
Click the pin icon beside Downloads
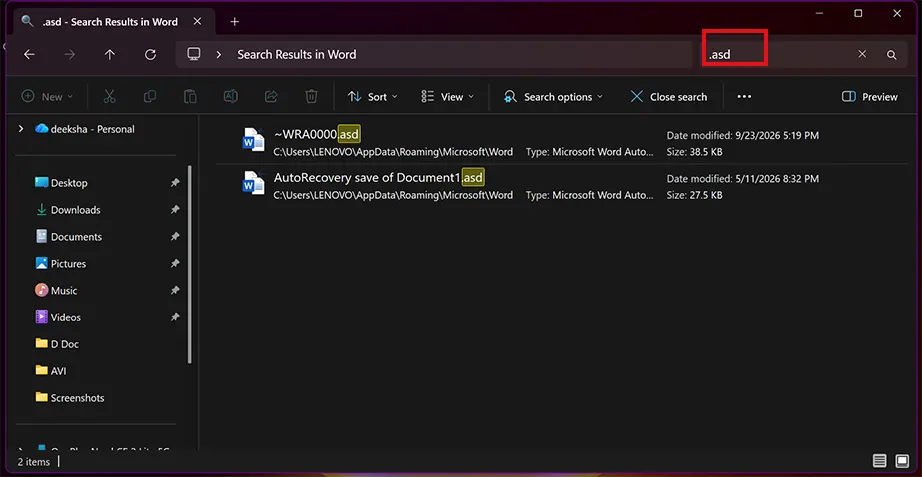[175, 210]
